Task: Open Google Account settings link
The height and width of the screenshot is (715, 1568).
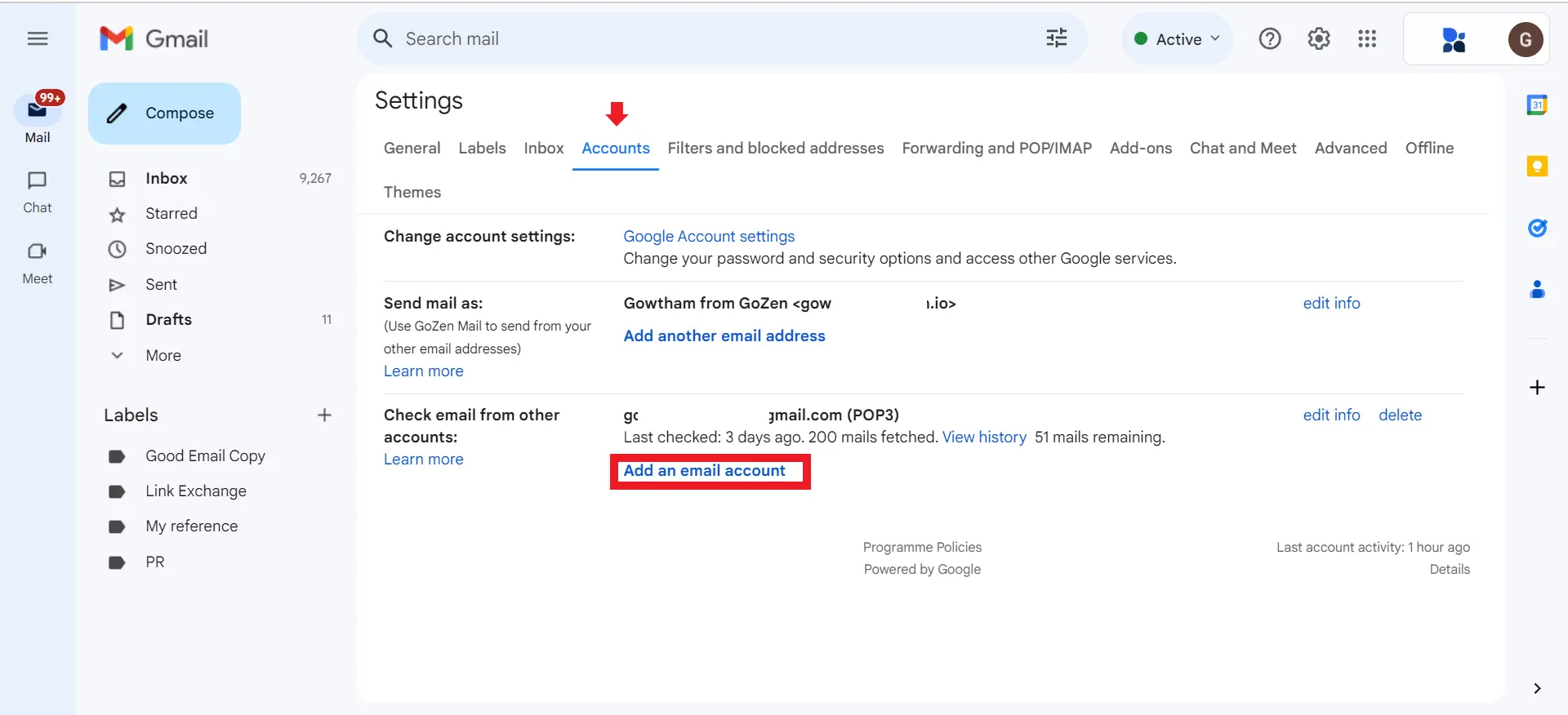Action: [709, 236]
